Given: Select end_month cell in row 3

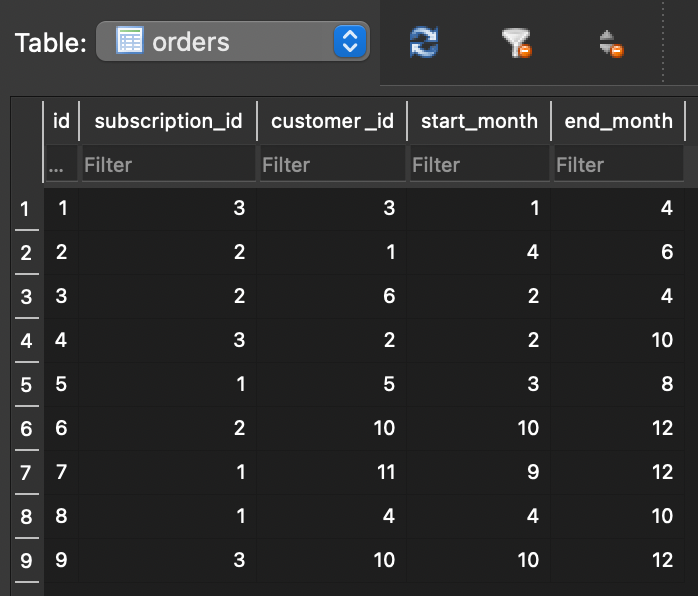Looking at the screenshot, I should coord(618,296).
